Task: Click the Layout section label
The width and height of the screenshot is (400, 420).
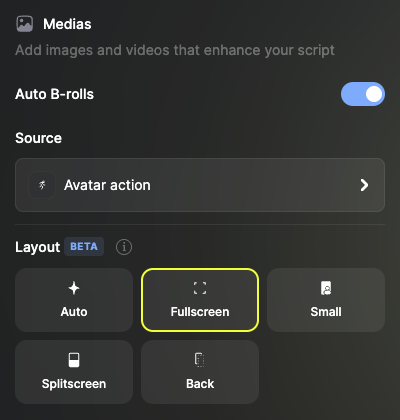Action: pyautogui.click(x=38, y=247)
